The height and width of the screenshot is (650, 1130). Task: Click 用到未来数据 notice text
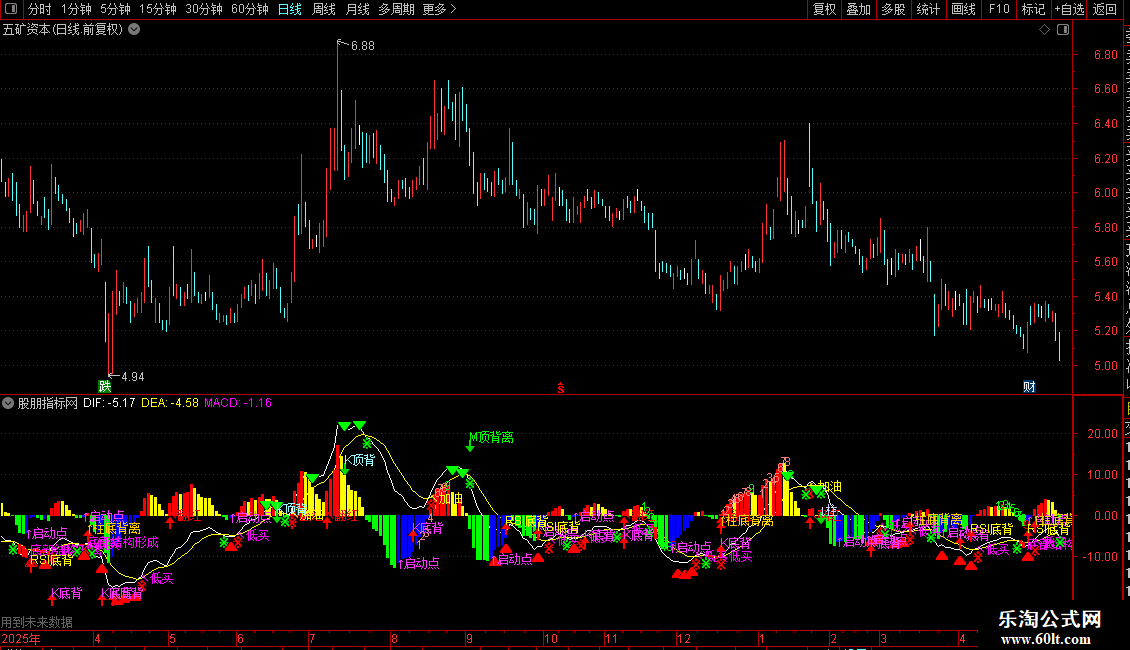37,622
